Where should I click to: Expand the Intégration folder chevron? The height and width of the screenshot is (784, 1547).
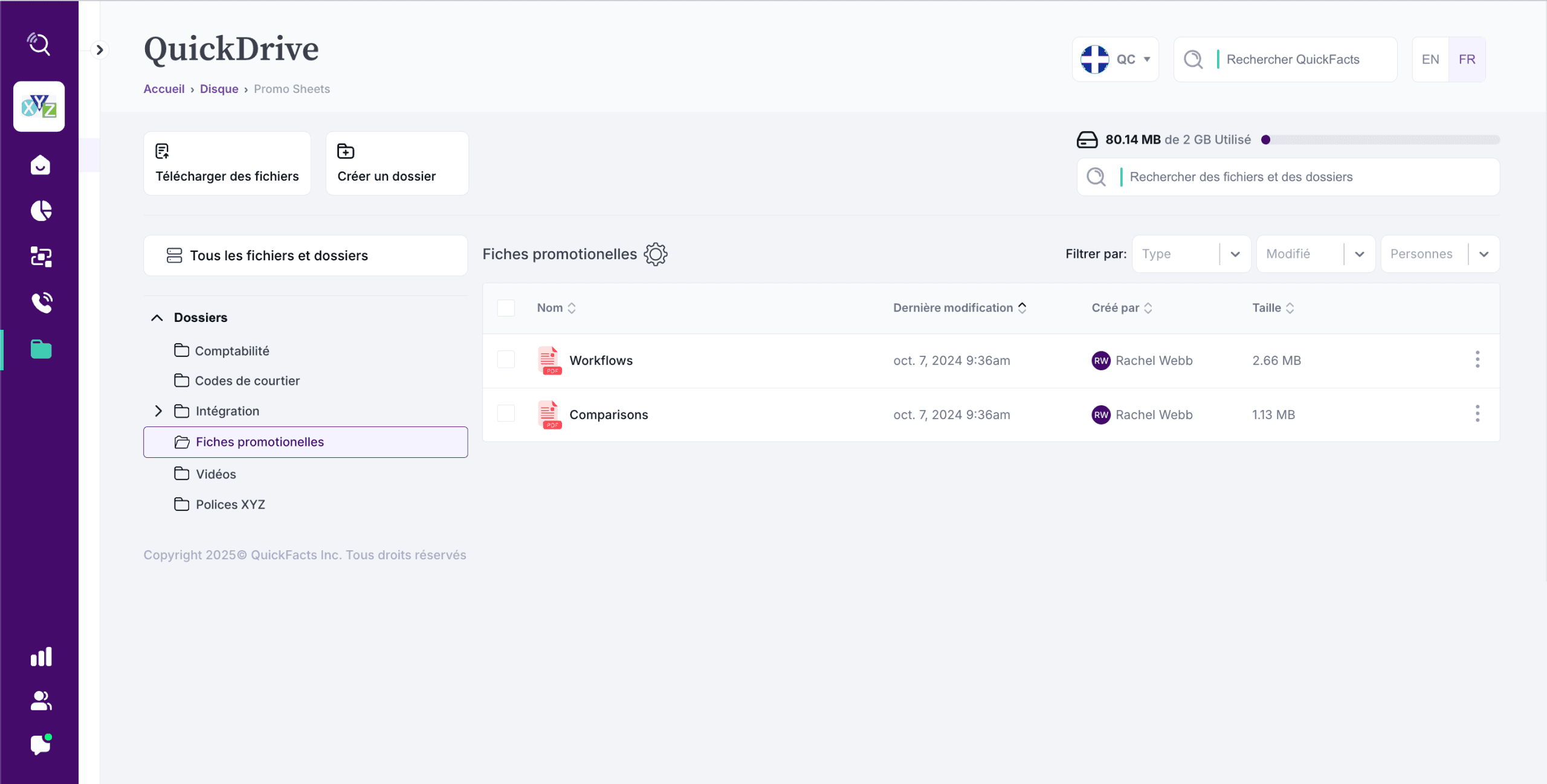pyautogui.click(x=158, y=411)
